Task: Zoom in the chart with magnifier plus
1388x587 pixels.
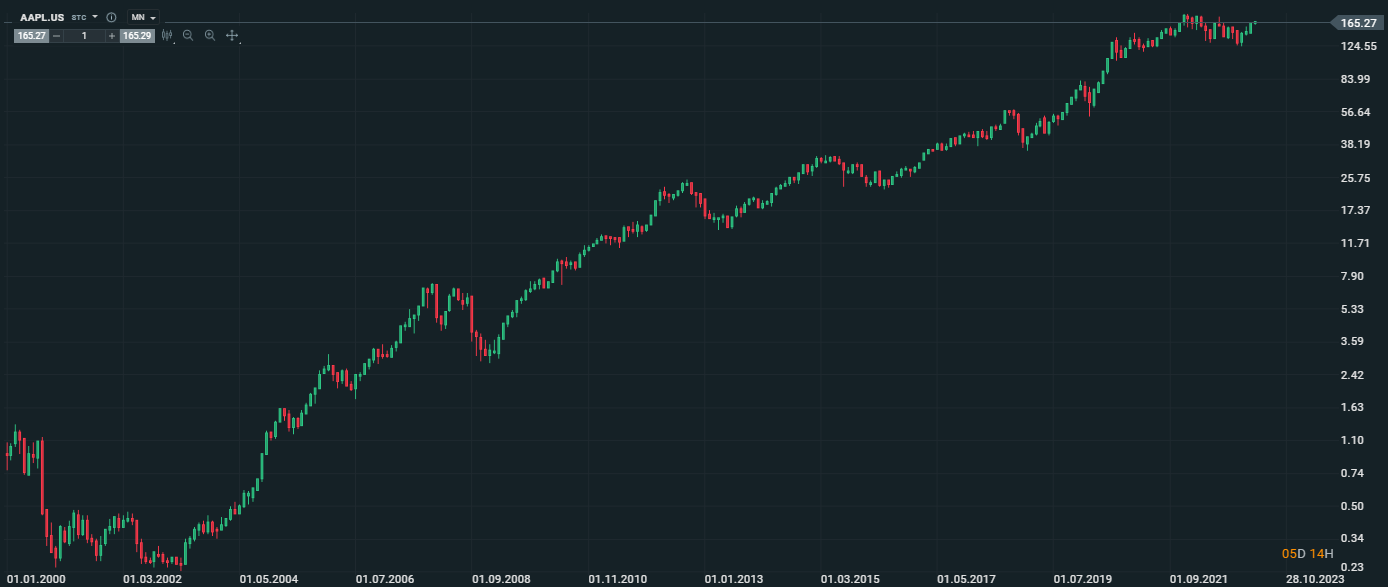Action: (210, 36)
